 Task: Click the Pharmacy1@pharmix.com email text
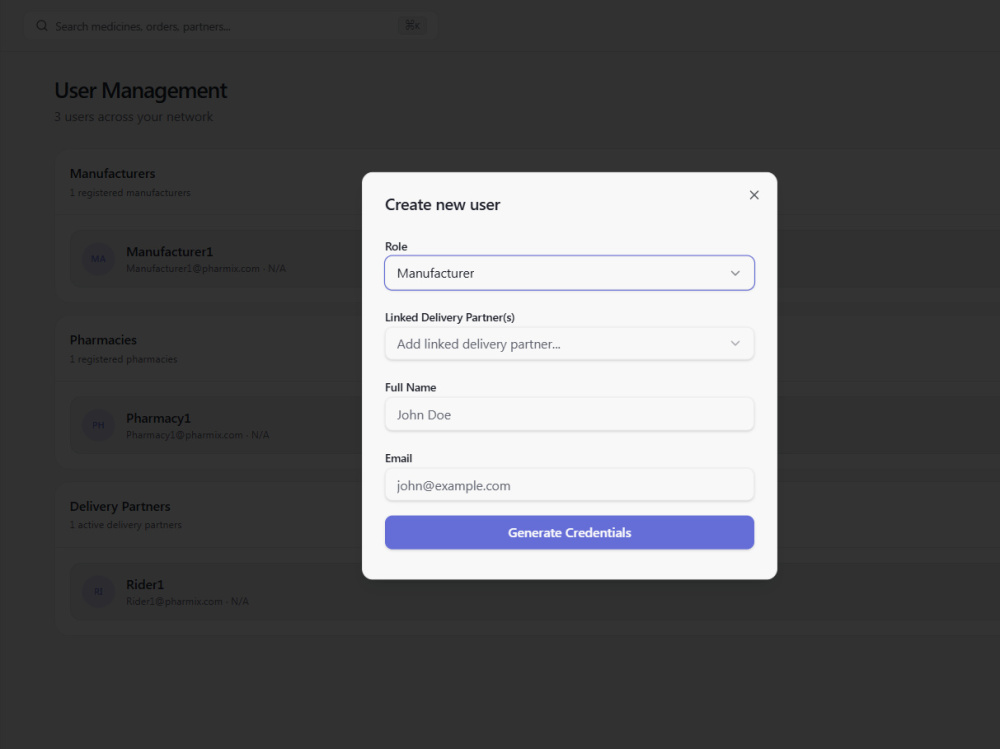(184, 435)
